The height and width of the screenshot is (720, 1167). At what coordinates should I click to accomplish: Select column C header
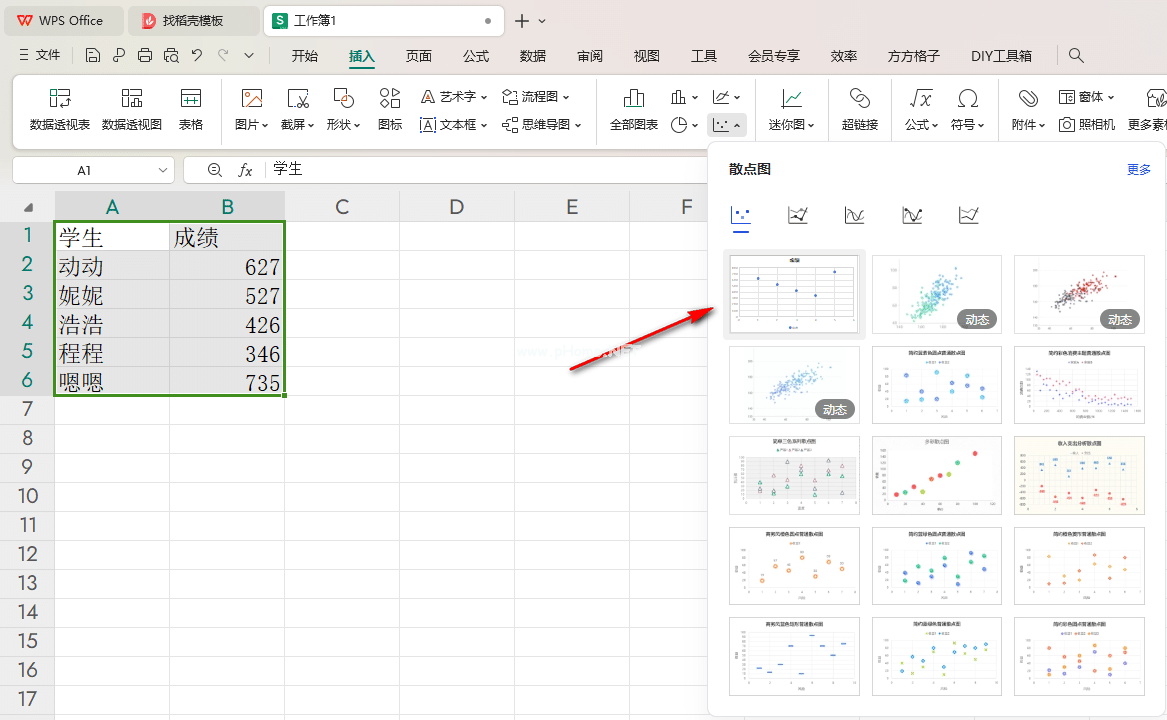pos(342,207)
